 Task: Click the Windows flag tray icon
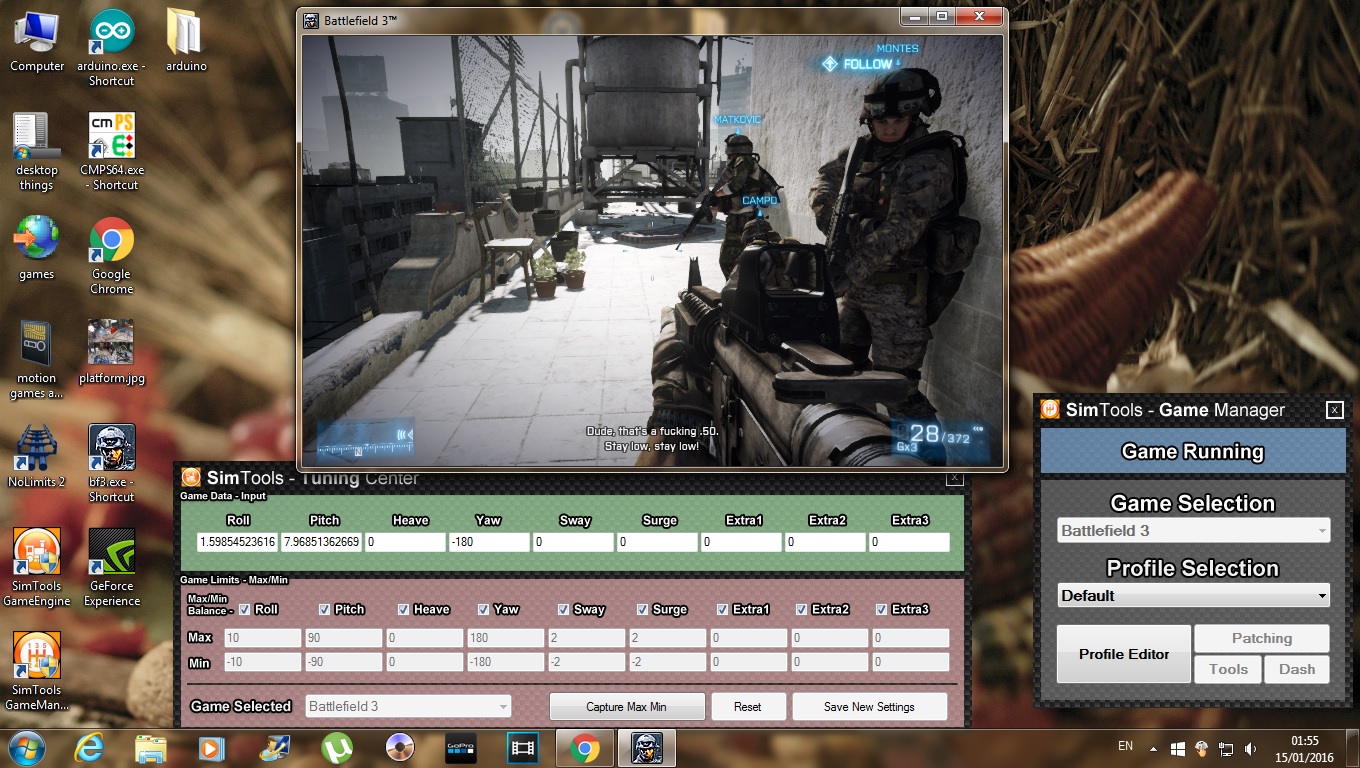[x=1178, y=748]
